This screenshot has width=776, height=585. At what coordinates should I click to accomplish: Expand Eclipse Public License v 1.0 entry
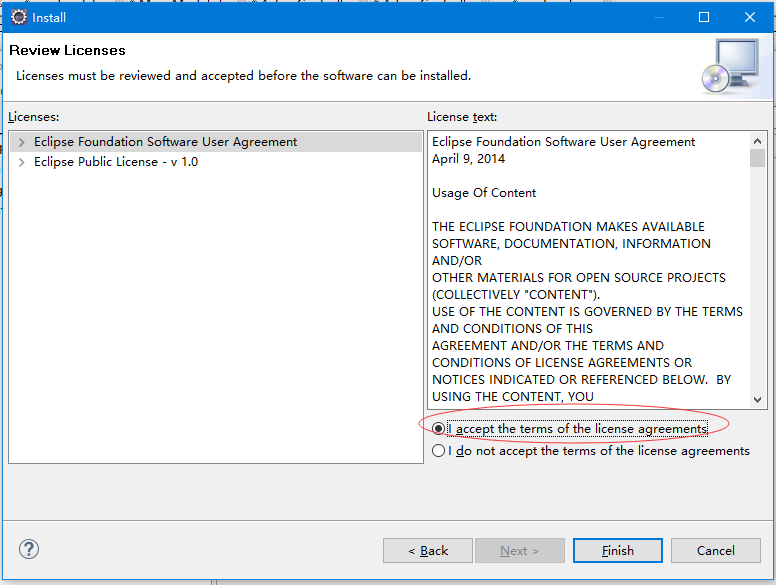coord(21,162)
